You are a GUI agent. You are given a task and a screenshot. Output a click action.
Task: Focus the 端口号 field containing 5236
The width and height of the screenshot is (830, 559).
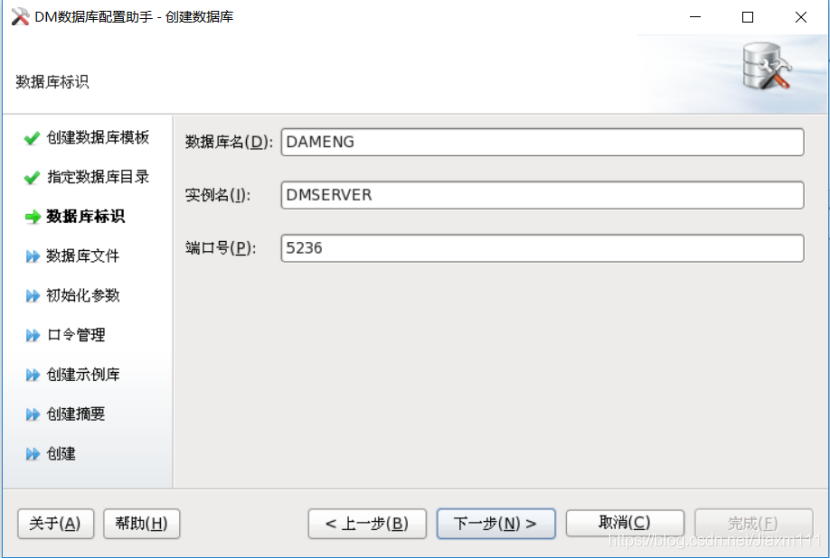[542, 248]
